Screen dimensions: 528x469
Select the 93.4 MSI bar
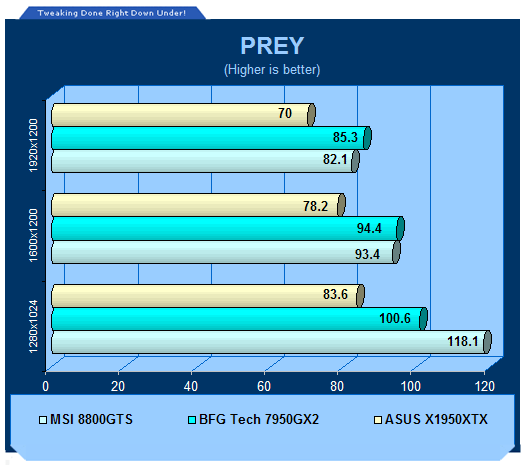tap(226, 252)
